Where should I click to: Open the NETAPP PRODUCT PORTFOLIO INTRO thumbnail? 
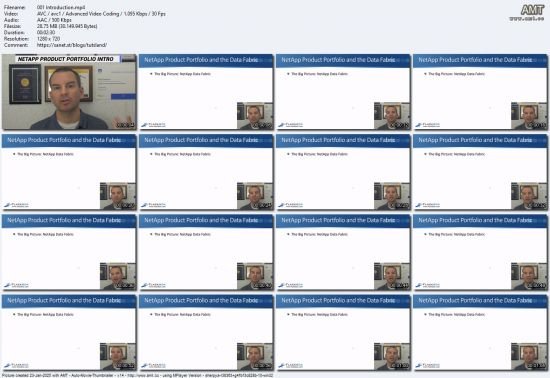[69, 92]
